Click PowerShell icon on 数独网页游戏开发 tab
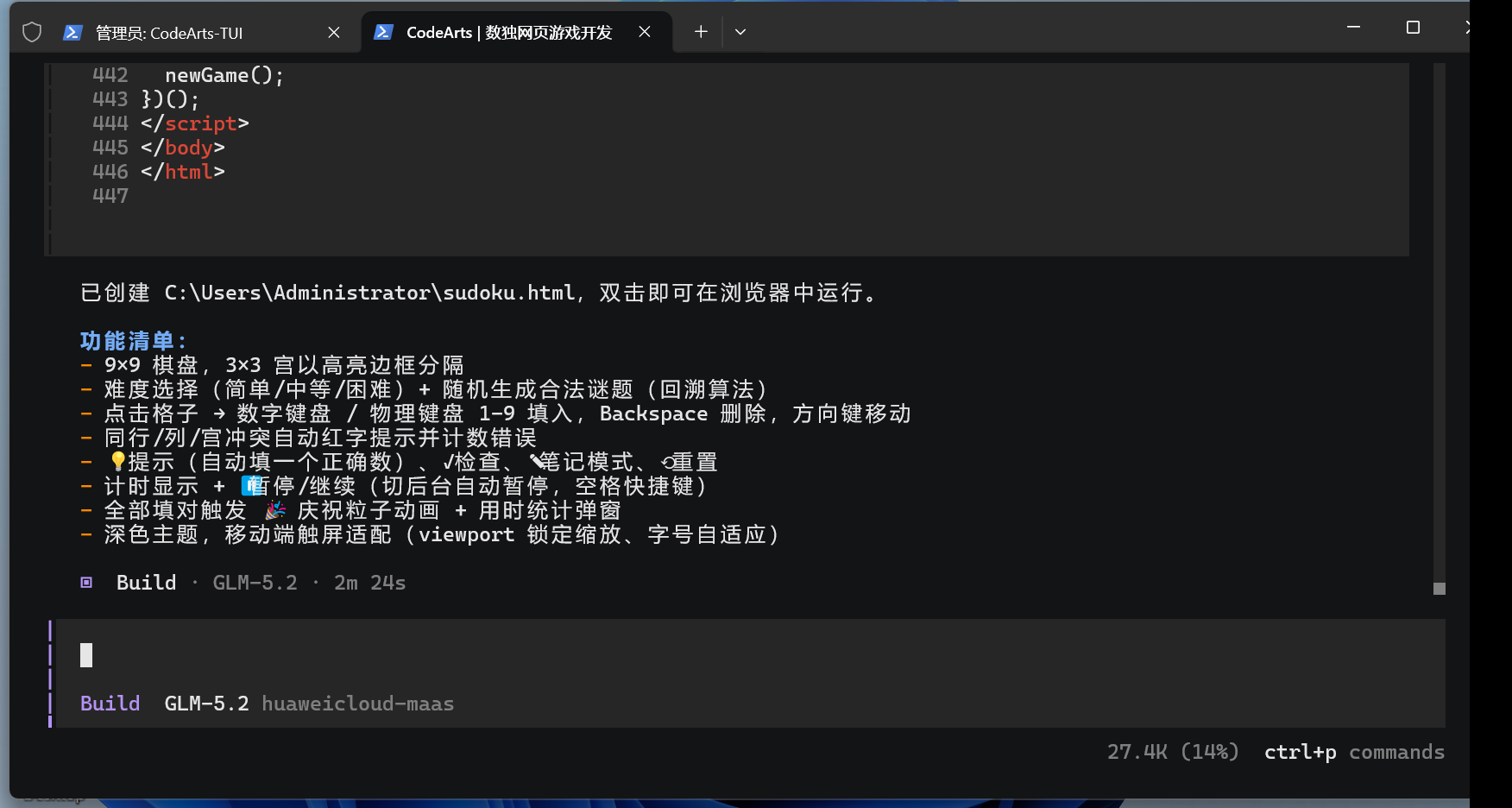 (x=383, y=32)
